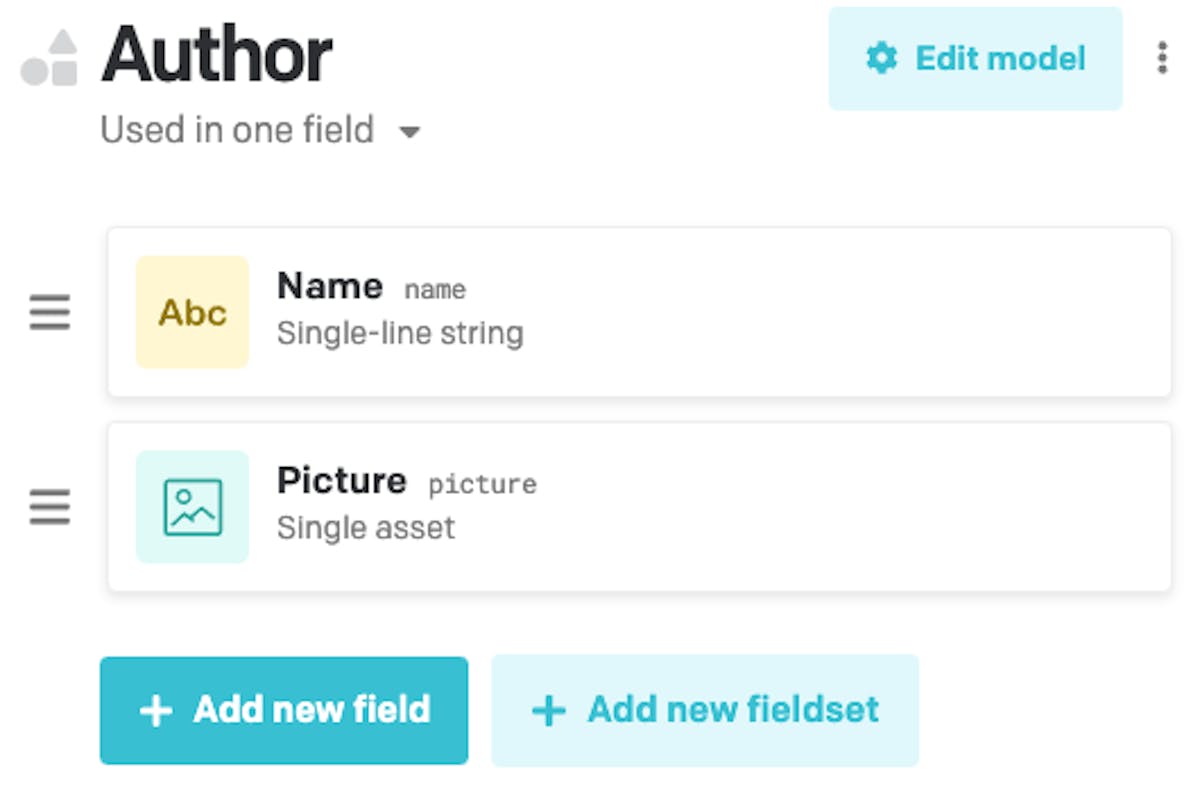This screenshot has width=1200, height=799.
Task: Click the teal image asset type icon
Action: (192, 506)
